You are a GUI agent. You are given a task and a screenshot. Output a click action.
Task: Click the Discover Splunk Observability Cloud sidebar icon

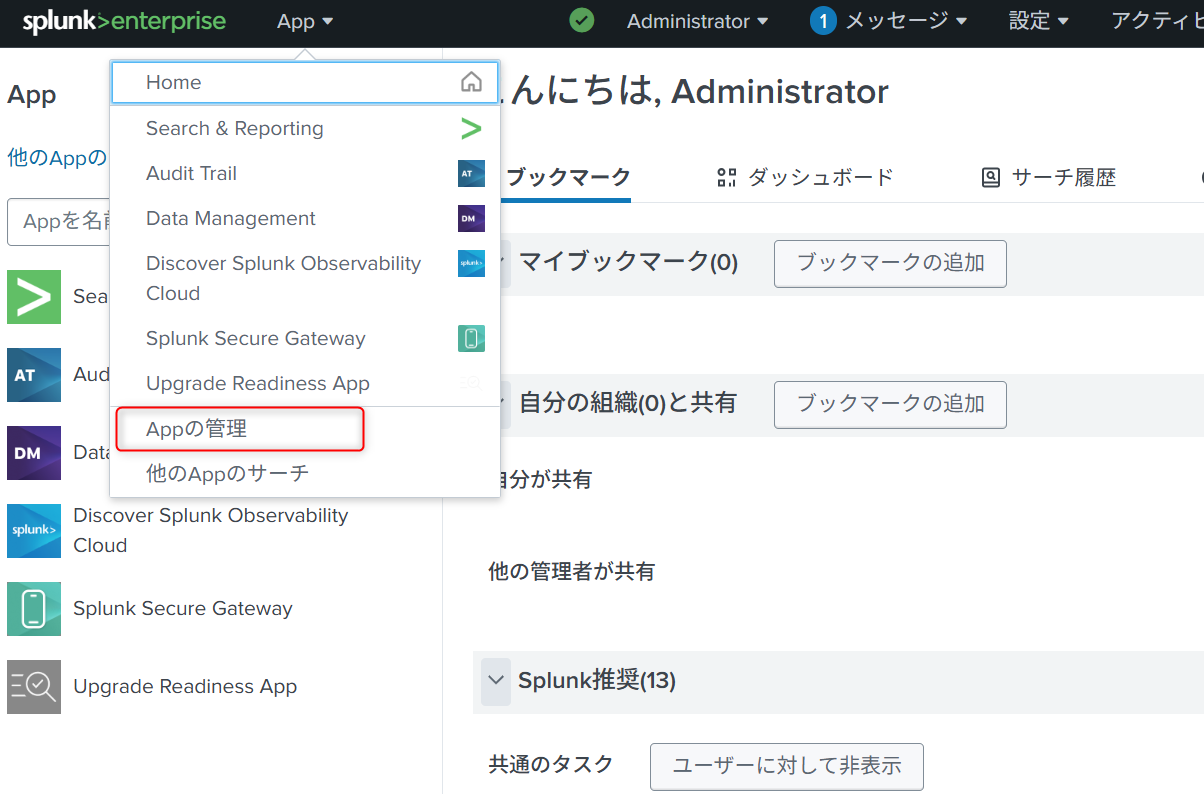[x=34, y=530]
